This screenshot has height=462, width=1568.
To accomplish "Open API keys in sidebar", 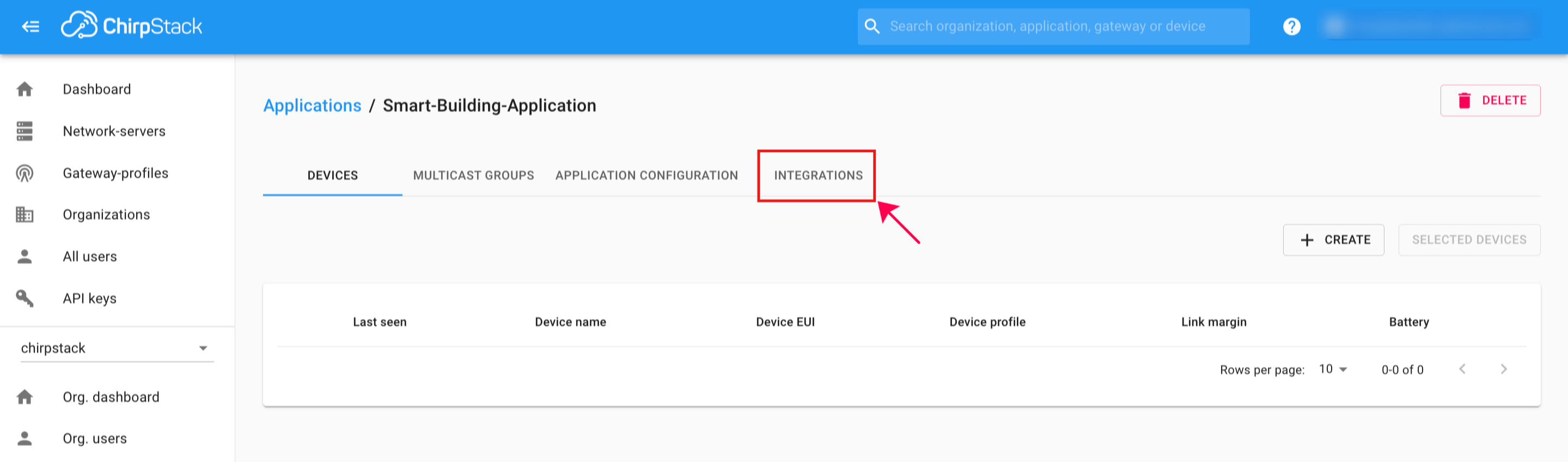I will pyautogui.click(x=89, y=299).
